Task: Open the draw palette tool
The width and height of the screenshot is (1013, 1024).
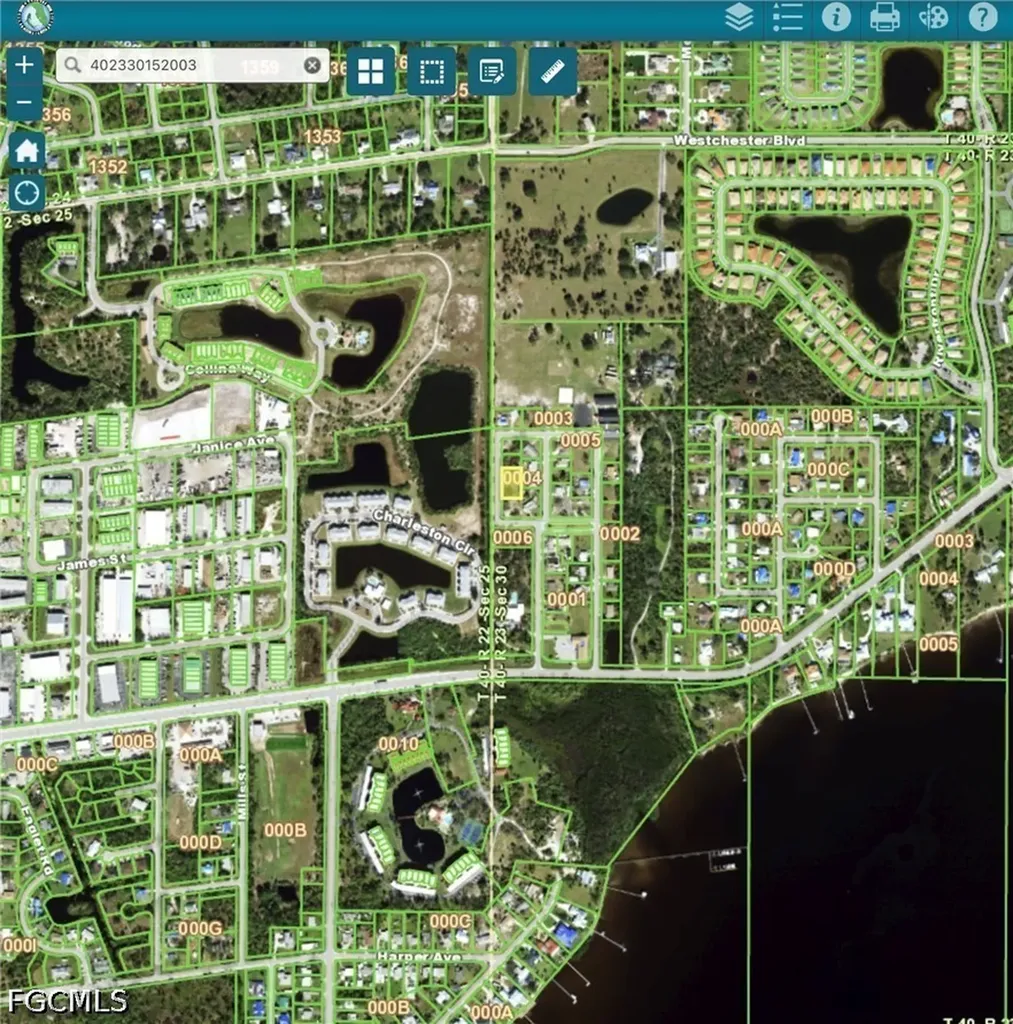Action: [x=933, y=17]
